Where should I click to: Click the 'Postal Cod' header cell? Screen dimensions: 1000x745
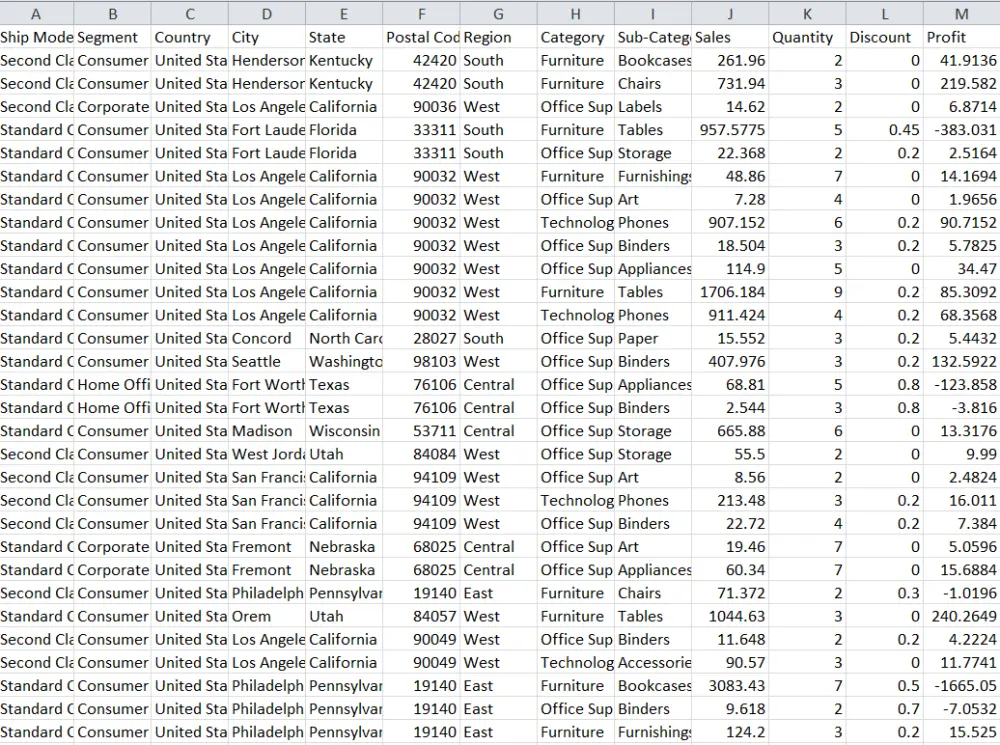coord(422,38)
